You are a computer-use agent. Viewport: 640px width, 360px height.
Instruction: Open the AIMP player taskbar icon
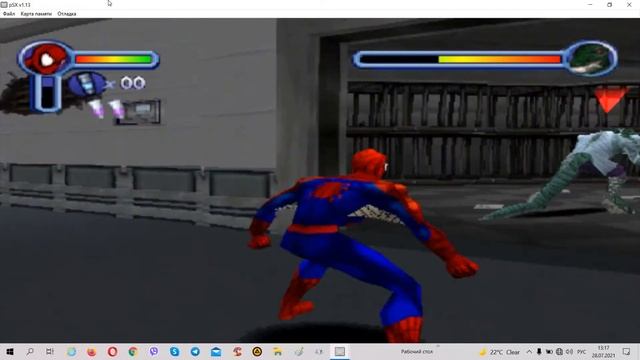257,351
